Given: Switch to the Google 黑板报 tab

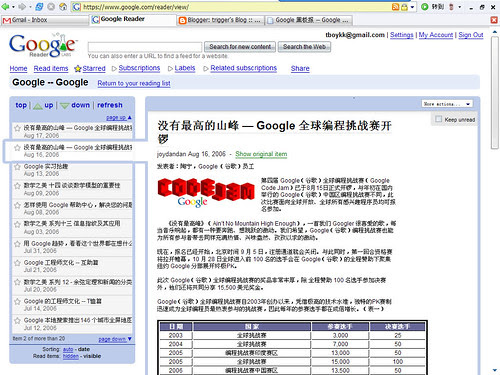Looking at the screenshot, I should coord(309,20).
